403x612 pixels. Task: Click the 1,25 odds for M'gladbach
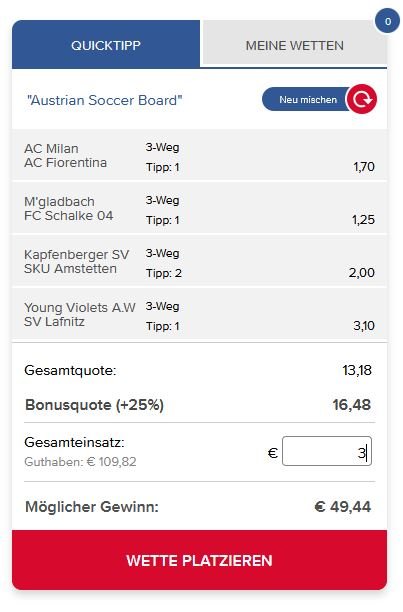363,220
